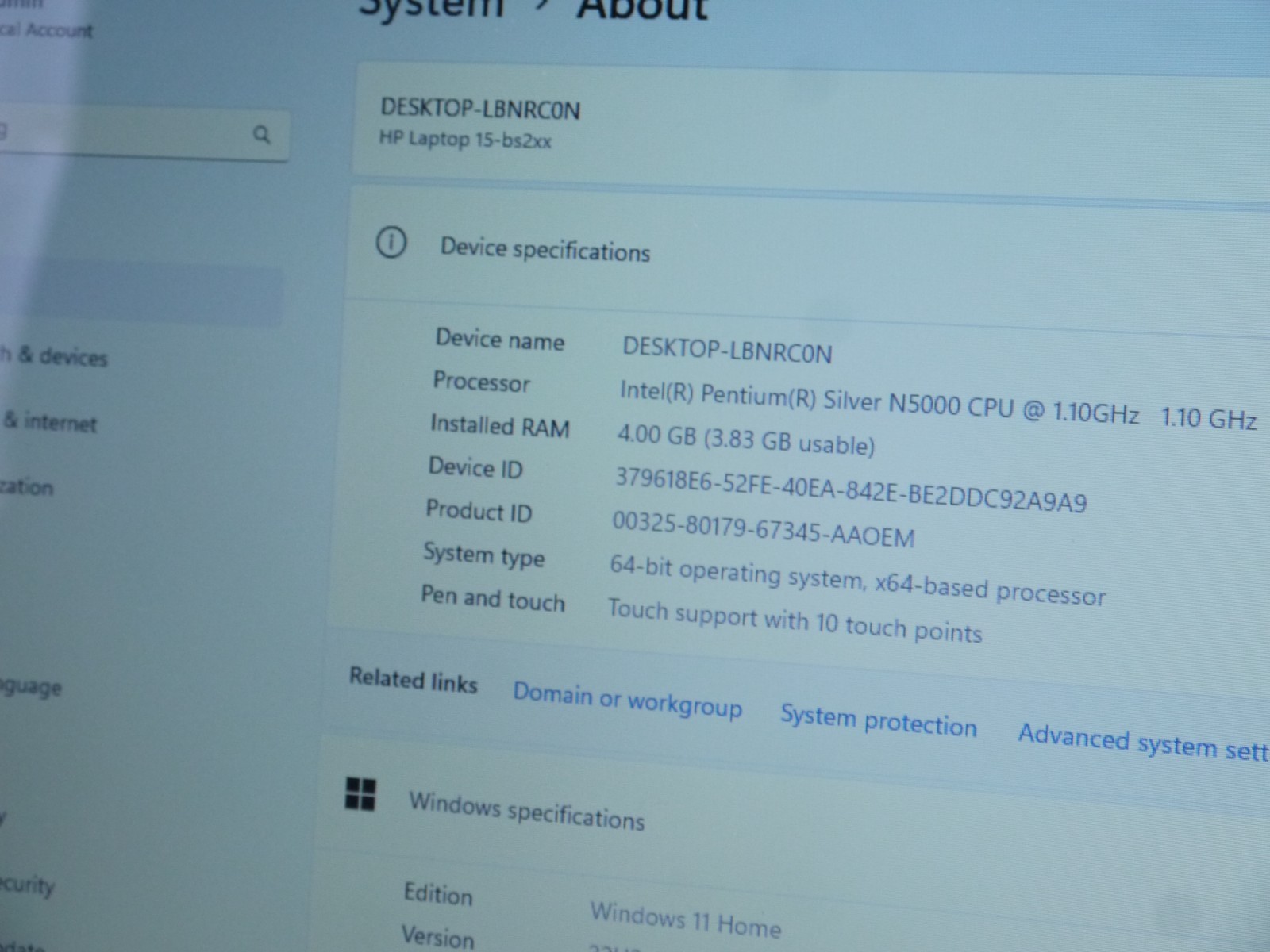Open the sidebar item ending in 'curity'
The width and height of the screenshot is (1270, 952).
[27, 884]
